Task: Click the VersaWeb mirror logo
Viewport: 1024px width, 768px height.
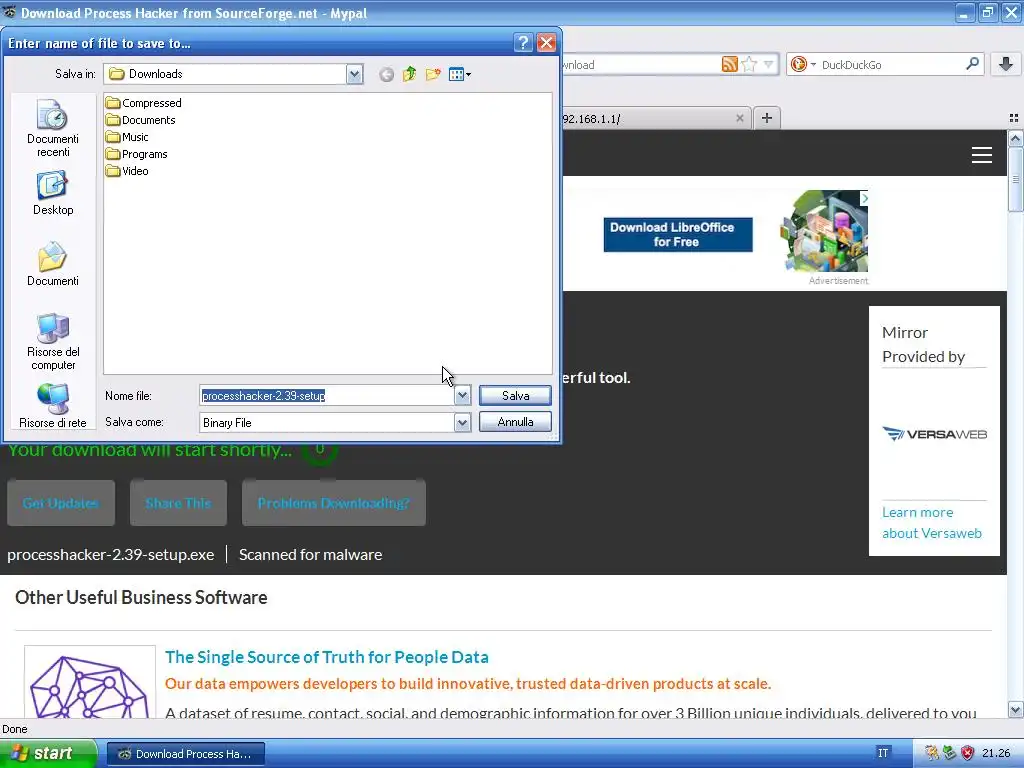Action: coord(934,434)
